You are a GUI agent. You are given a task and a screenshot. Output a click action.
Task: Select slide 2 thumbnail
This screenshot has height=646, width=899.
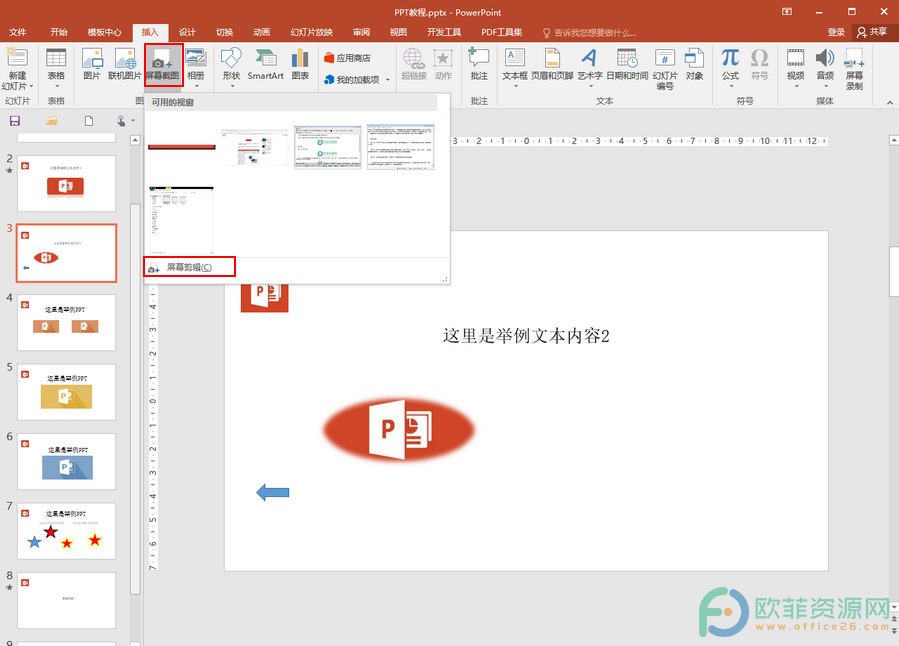coord(67,183)
